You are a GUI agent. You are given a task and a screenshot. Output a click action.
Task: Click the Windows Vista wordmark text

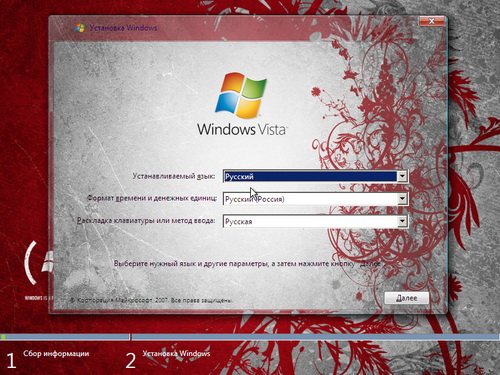[242, 129]
